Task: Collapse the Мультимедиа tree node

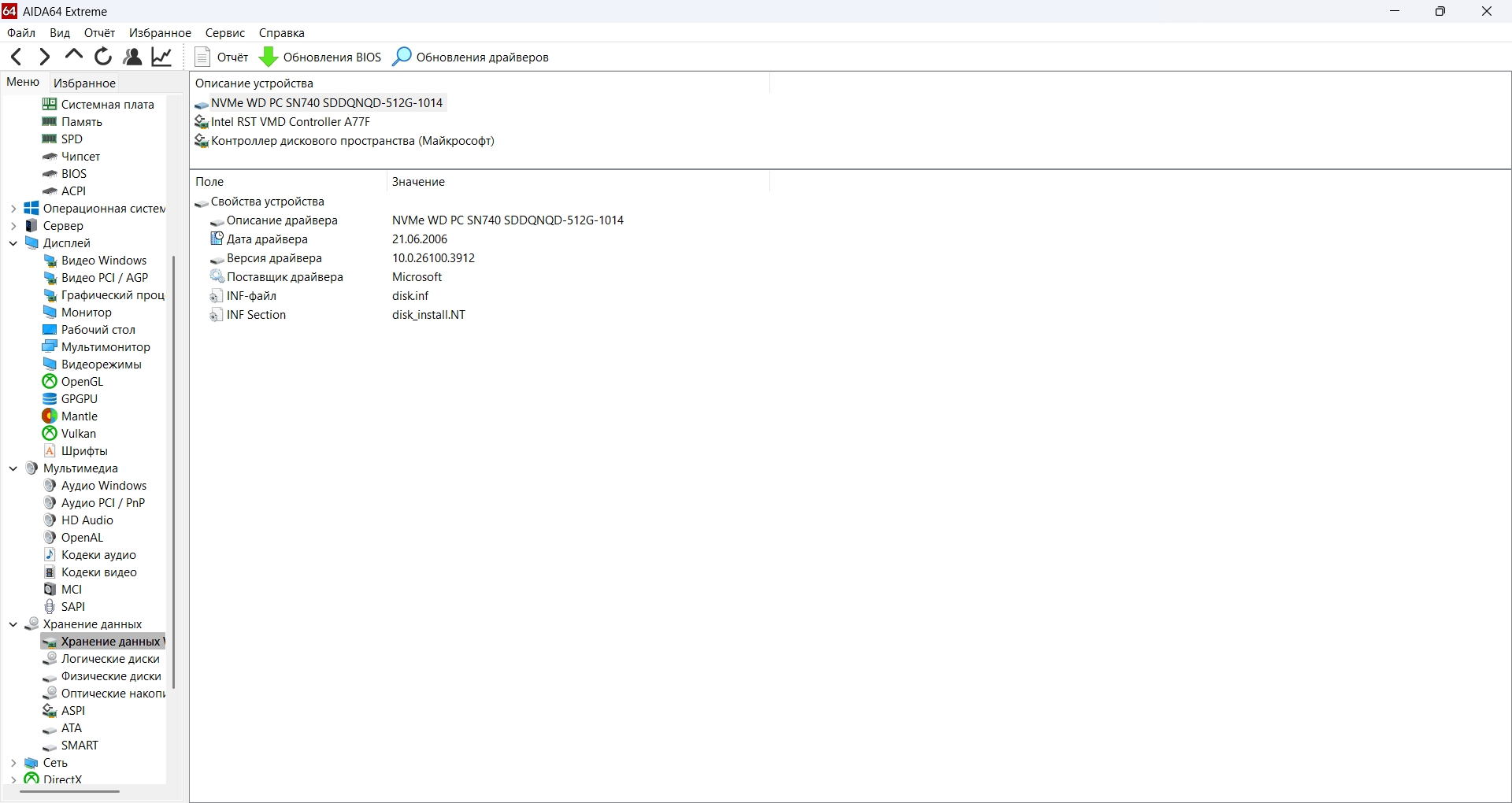Action: pyautogui.click(x=13, y=468)
